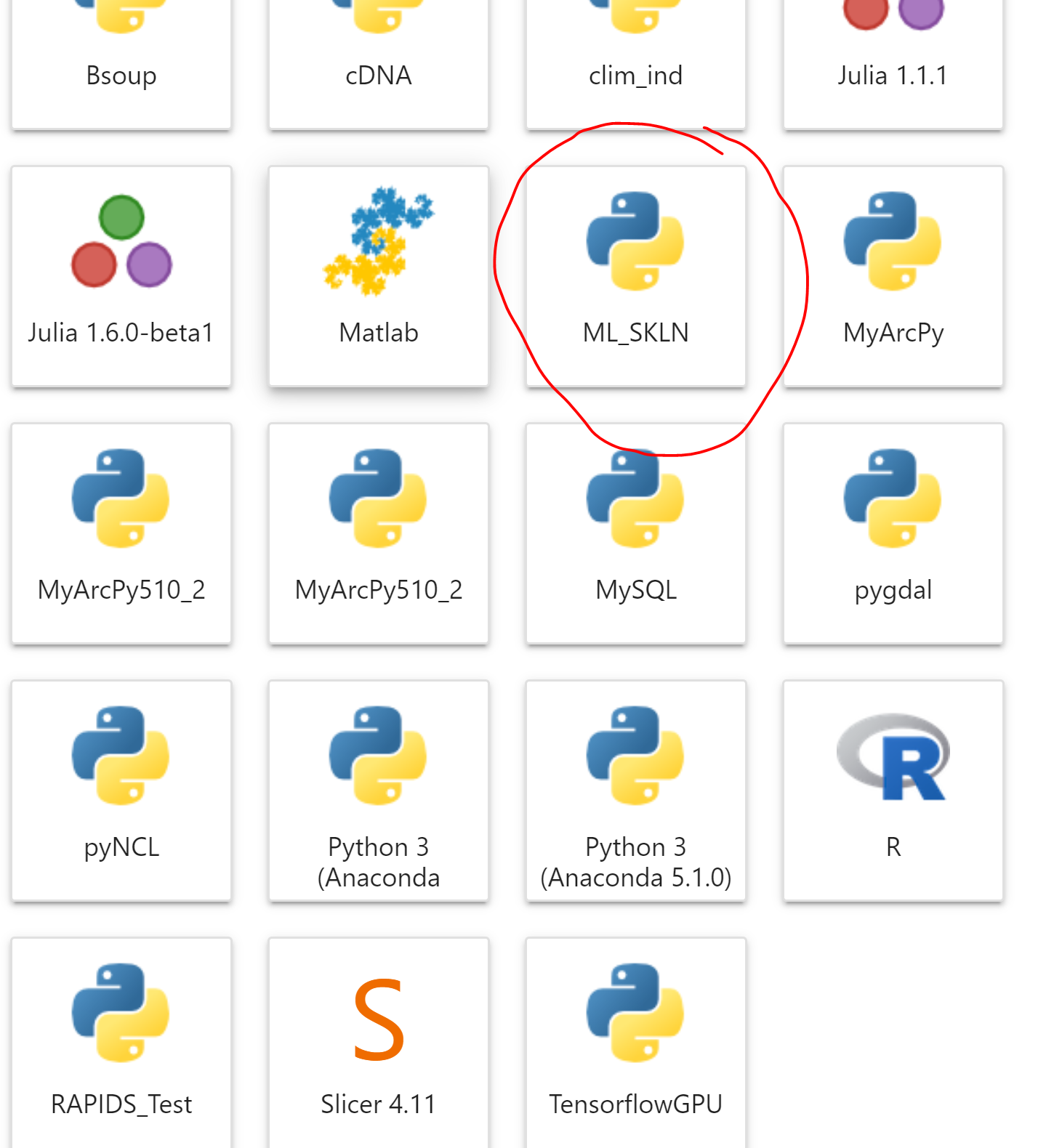Start the pygdal kernel

click(893, 533)
